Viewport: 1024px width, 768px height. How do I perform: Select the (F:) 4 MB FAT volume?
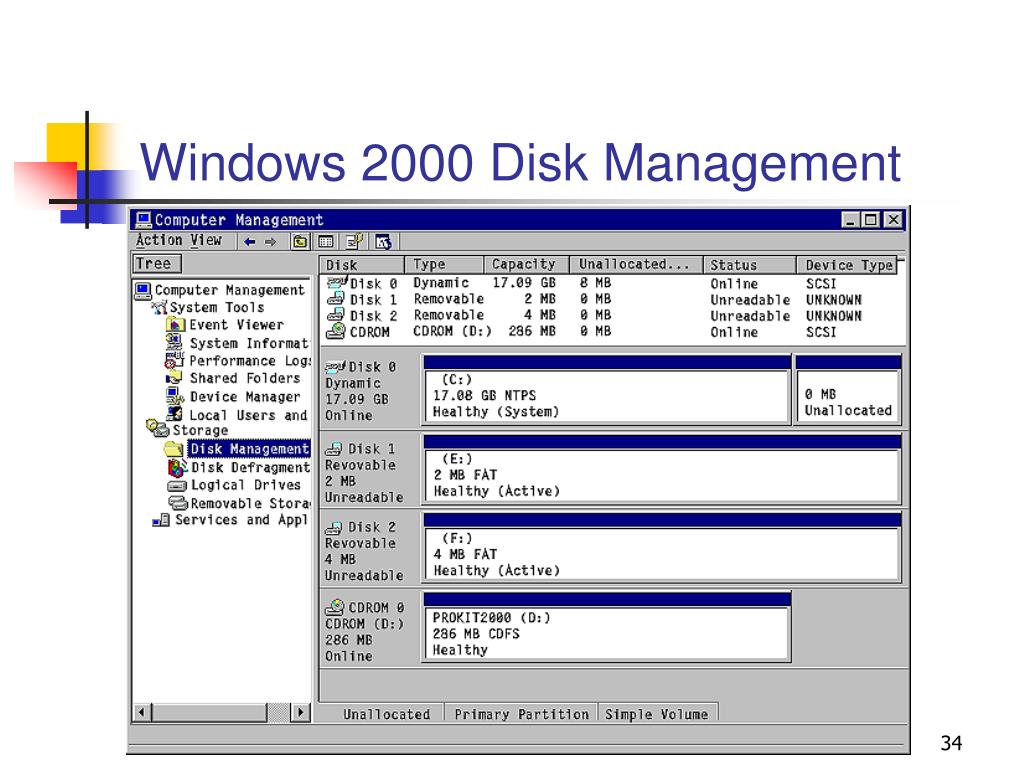(662, 549)
